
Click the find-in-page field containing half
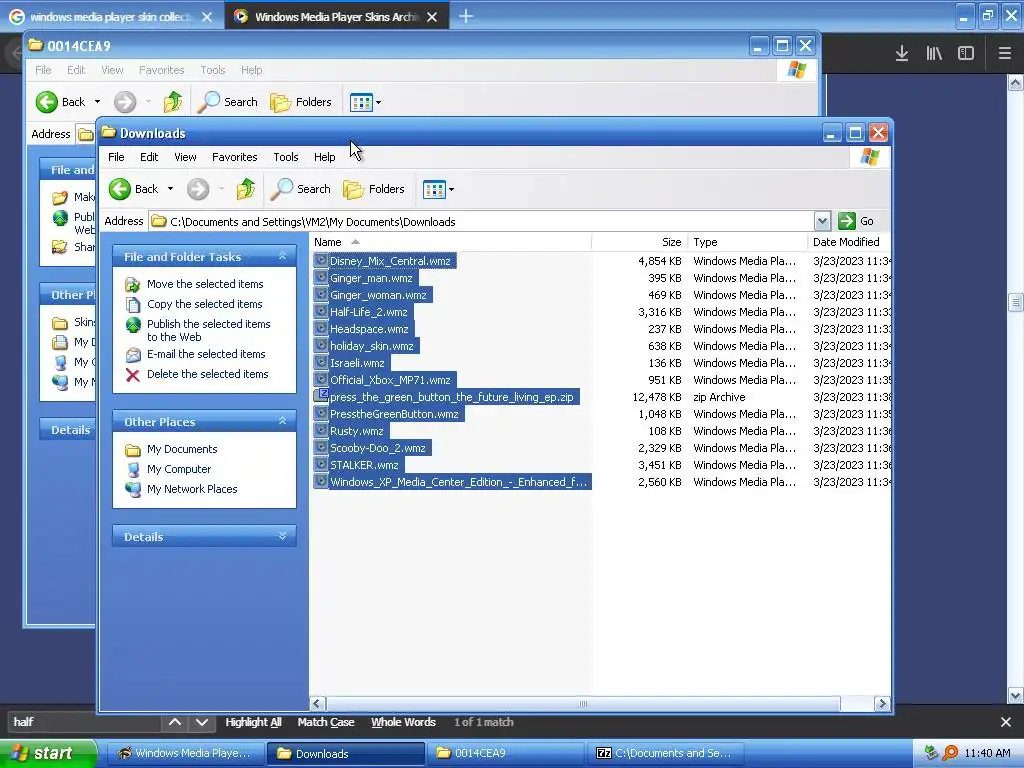coord(84,722)
